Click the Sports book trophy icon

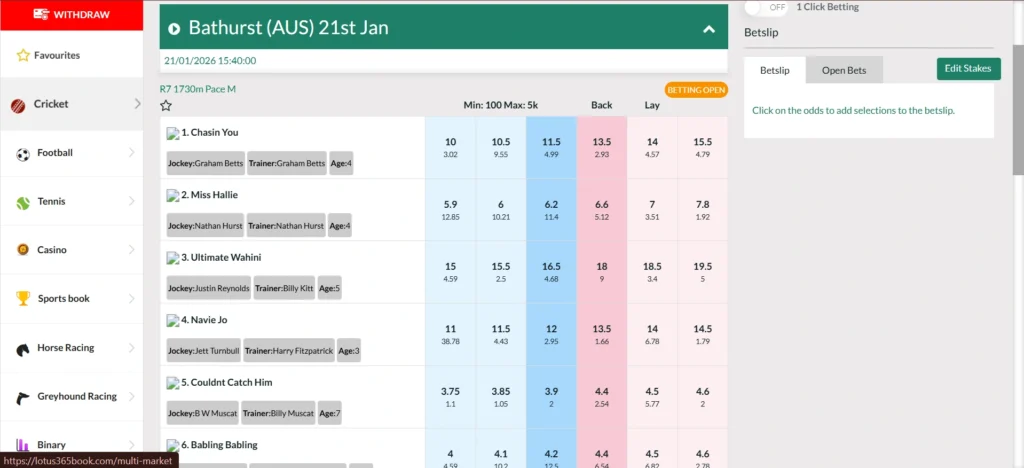[x=23, y=299]
